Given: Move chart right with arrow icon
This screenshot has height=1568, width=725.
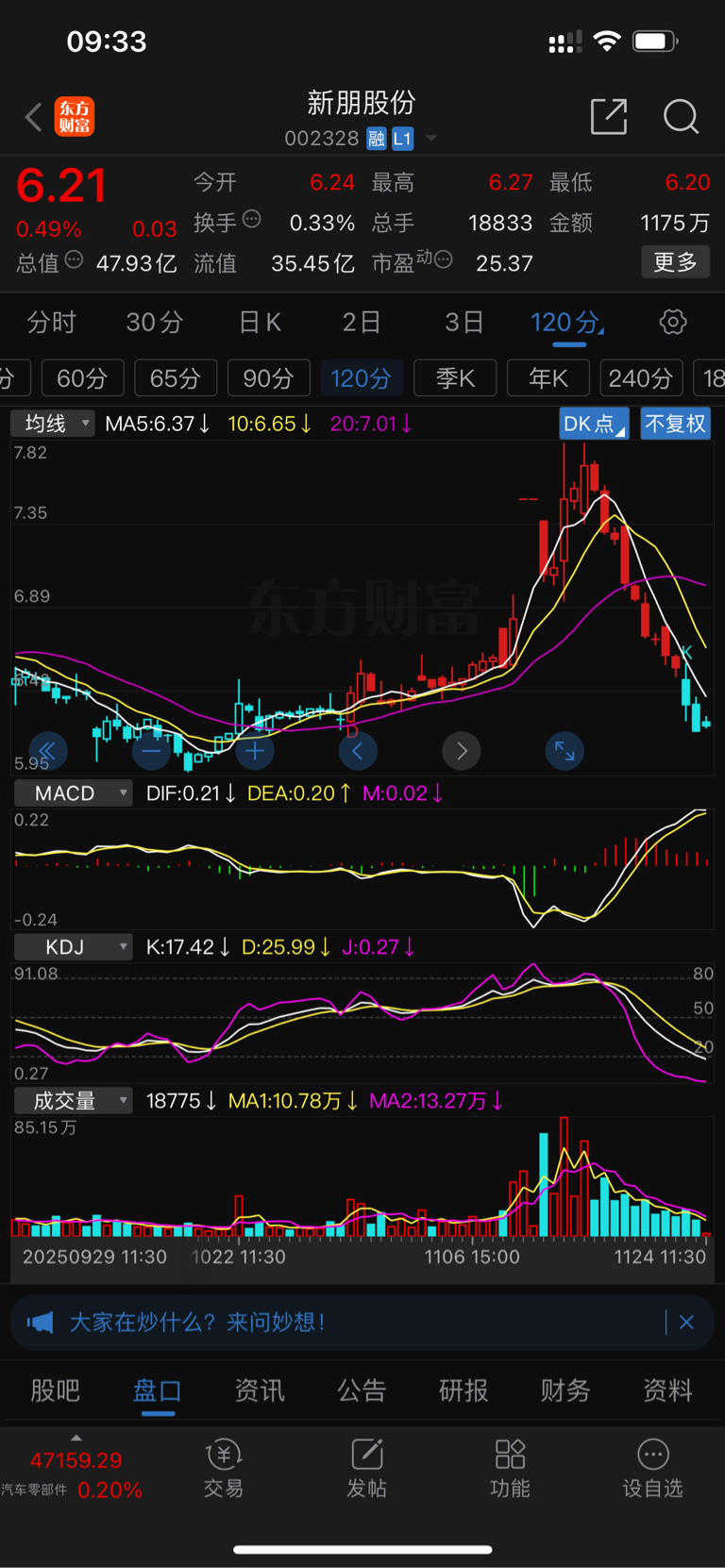Looking at the screenshot, I should (x=462, y=752).
